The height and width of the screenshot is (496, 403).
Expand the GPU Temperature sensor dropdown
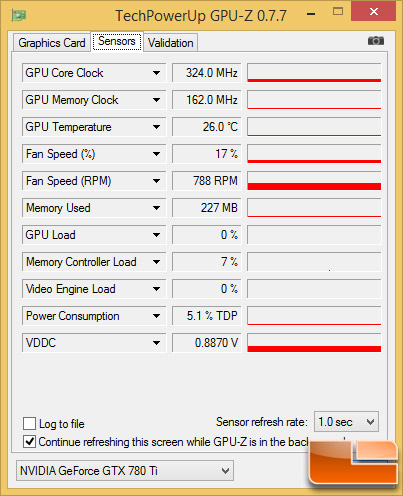156,127
